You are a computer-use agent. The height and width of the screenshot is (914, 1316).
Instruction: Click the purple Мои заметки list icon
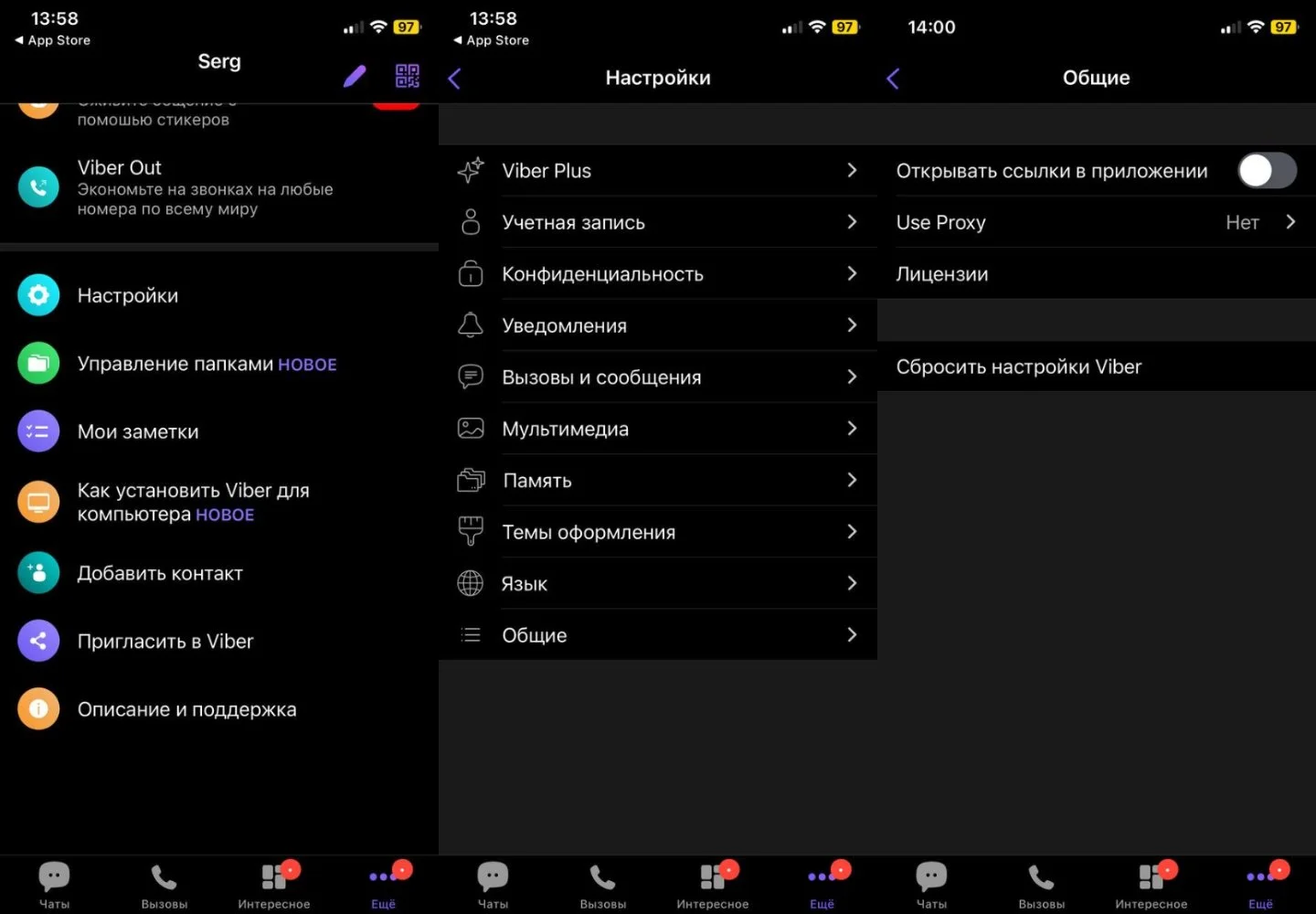point(38,431)
